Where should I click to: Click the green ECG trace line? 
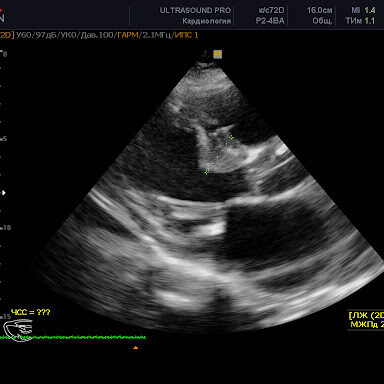73,337
